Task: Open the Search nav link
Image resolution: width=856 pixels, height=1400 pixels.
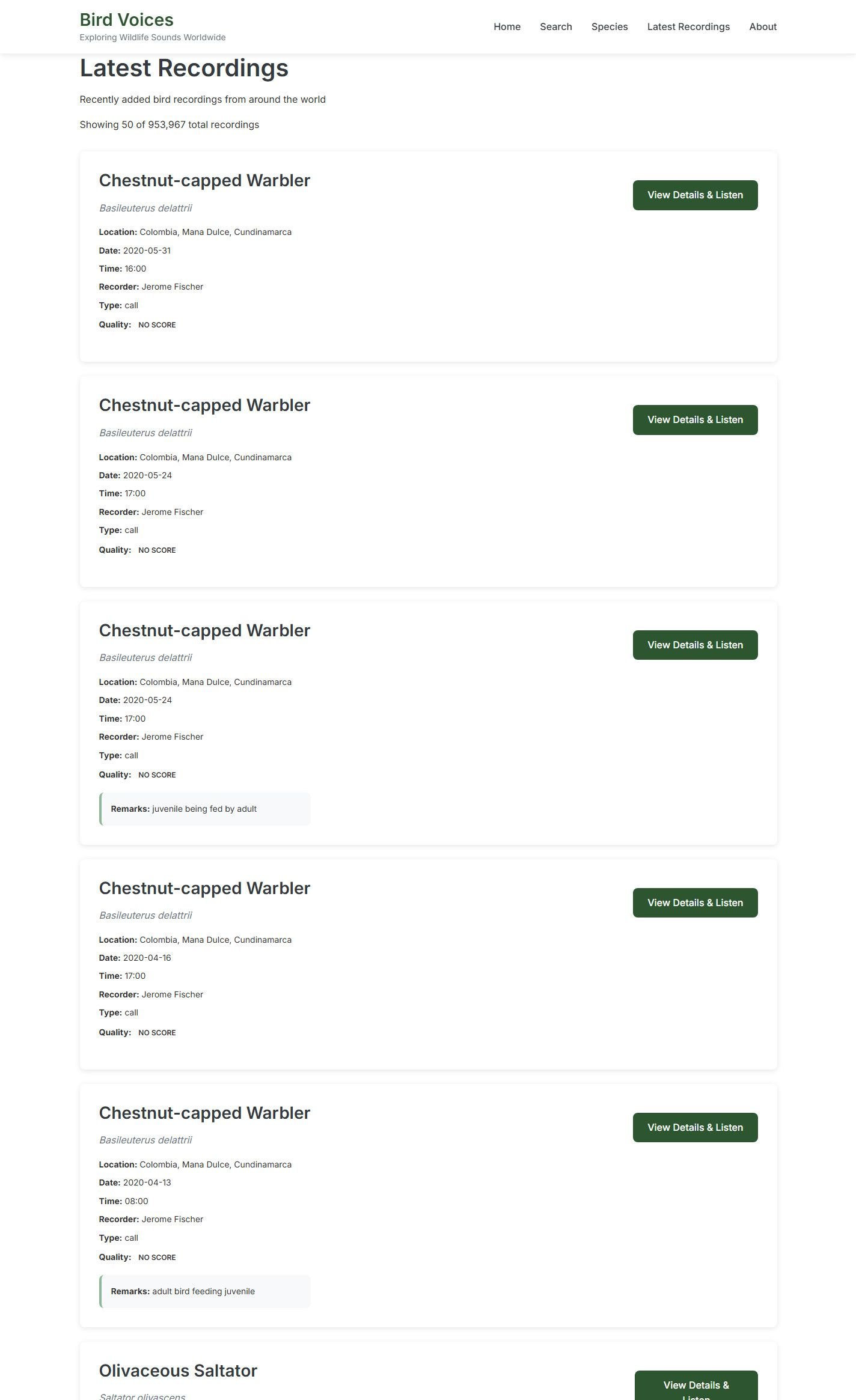Action: 555,26
